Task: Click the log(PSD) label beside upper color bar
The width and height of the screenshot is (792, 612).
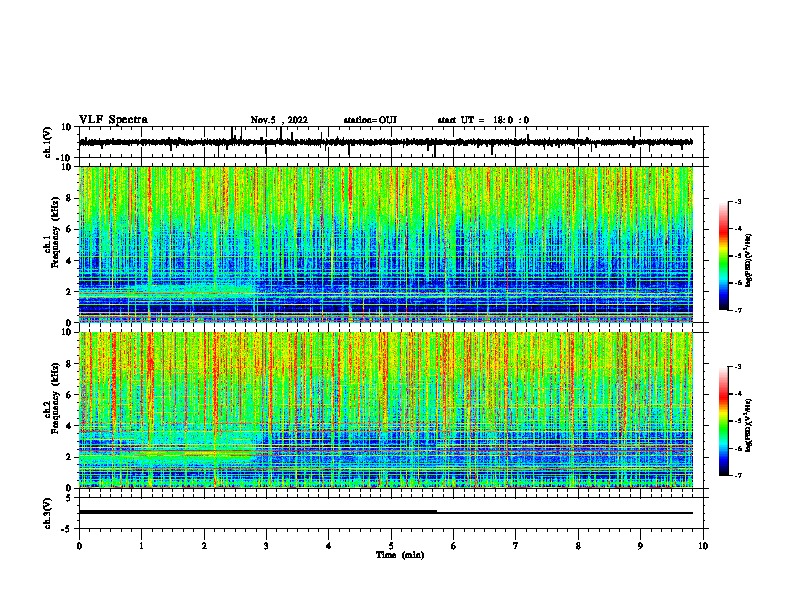Action: click(x=748, y=260)
